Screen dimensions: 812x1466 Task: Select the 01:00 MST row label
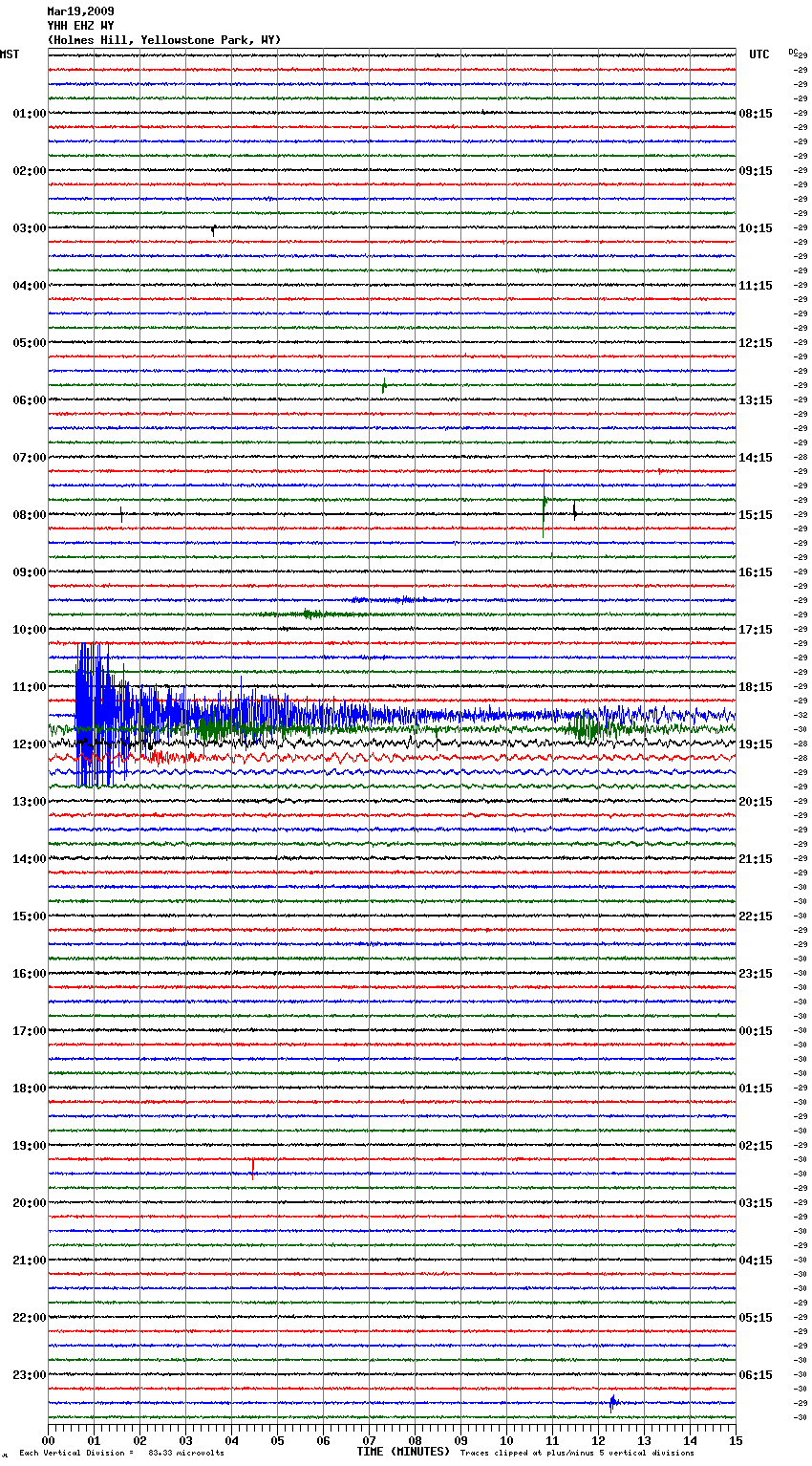click(x=29, y=114)
